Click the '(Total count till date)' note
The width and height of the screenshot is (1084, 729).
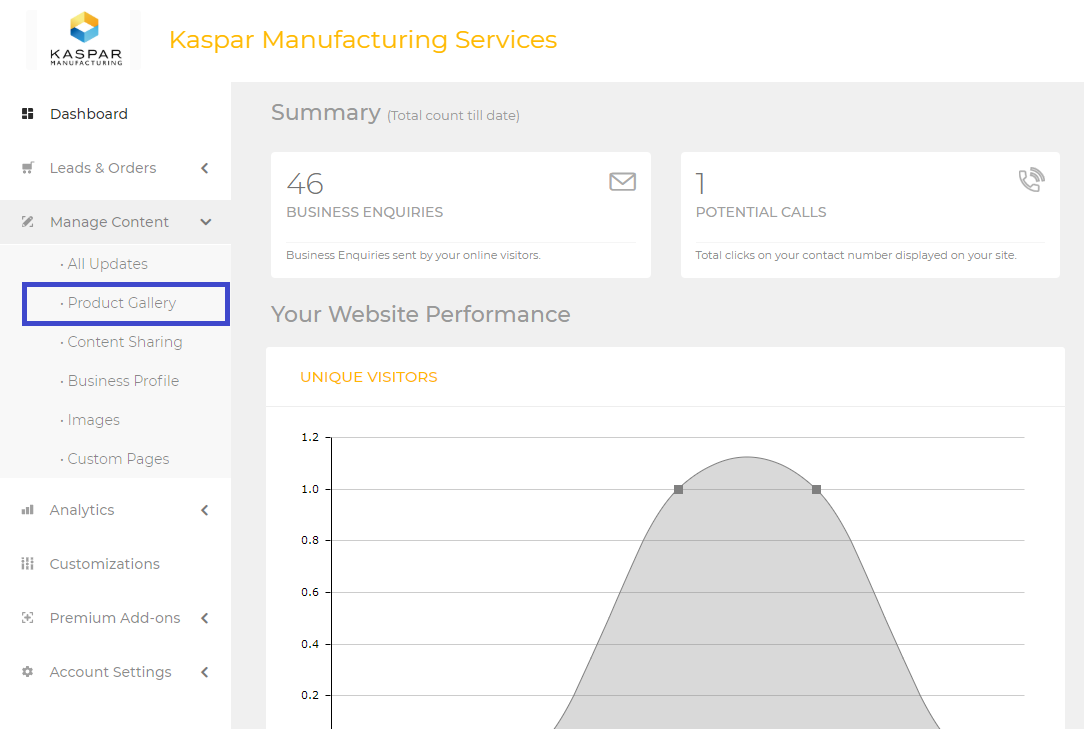click(x=454, y=116)
